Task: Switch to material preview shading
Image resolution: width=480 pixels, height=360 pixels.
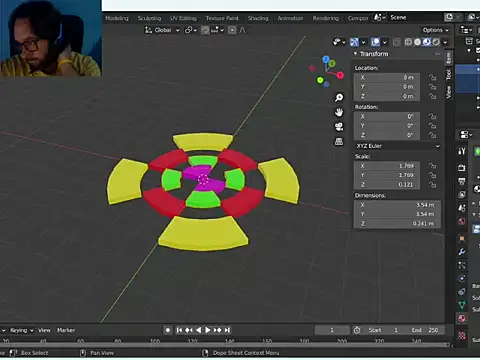Action: pyautogui.click(x=427, y=42)
